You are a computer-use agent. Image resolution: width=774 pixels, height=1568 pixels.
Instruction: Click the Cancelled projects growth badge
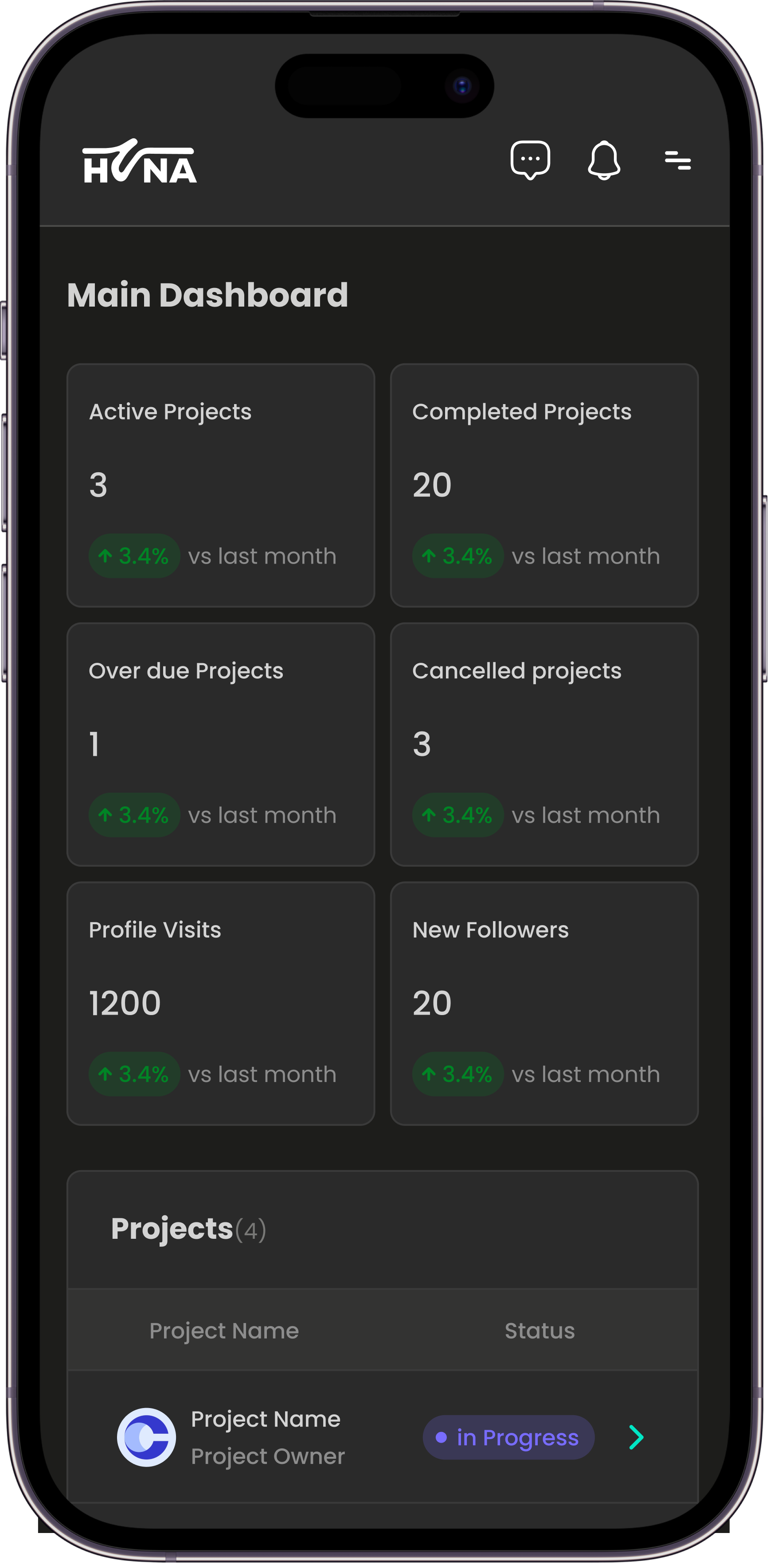(458, 814)
